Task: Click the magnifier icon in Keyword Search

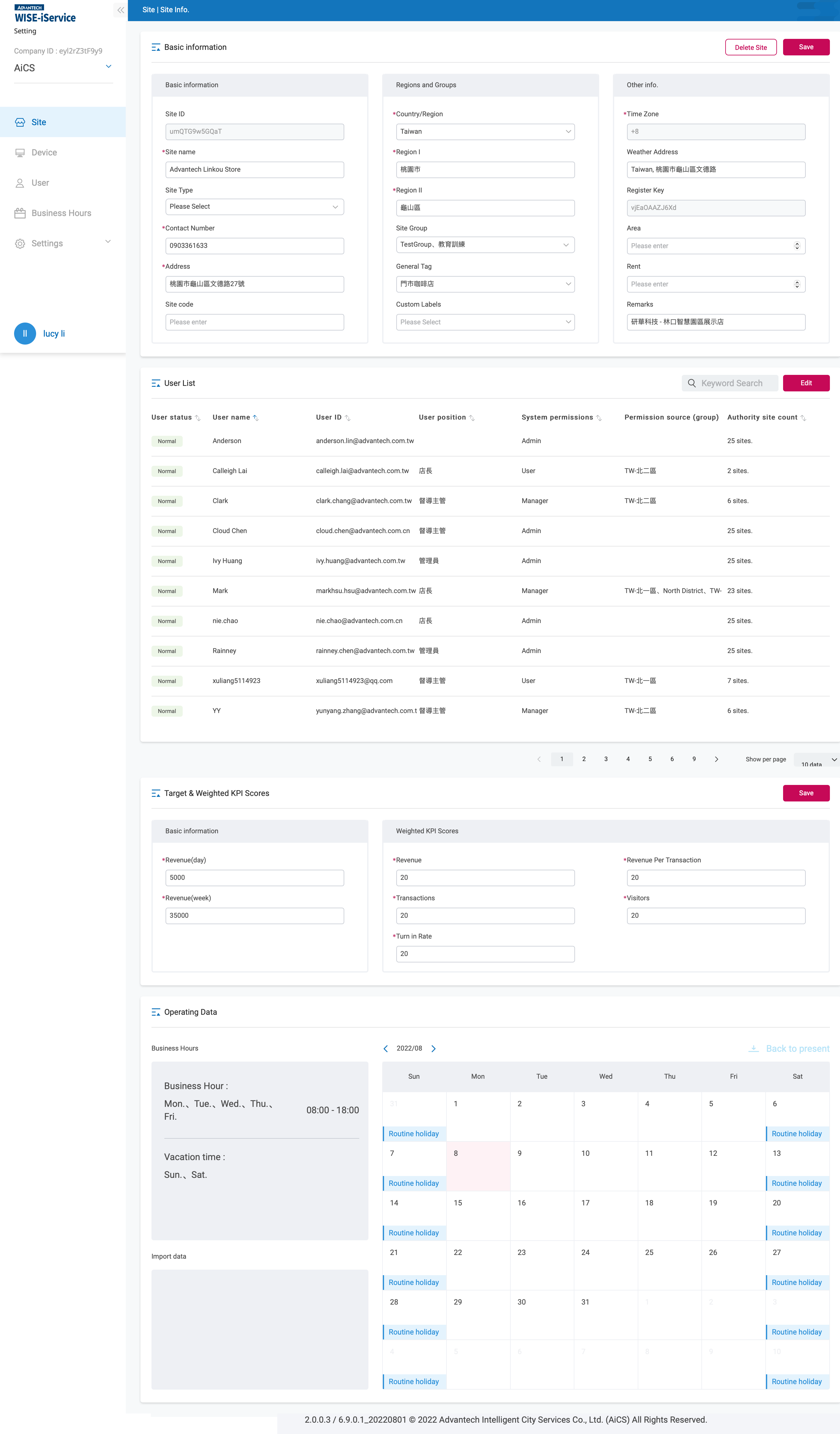Action: (x=692, y=383)
